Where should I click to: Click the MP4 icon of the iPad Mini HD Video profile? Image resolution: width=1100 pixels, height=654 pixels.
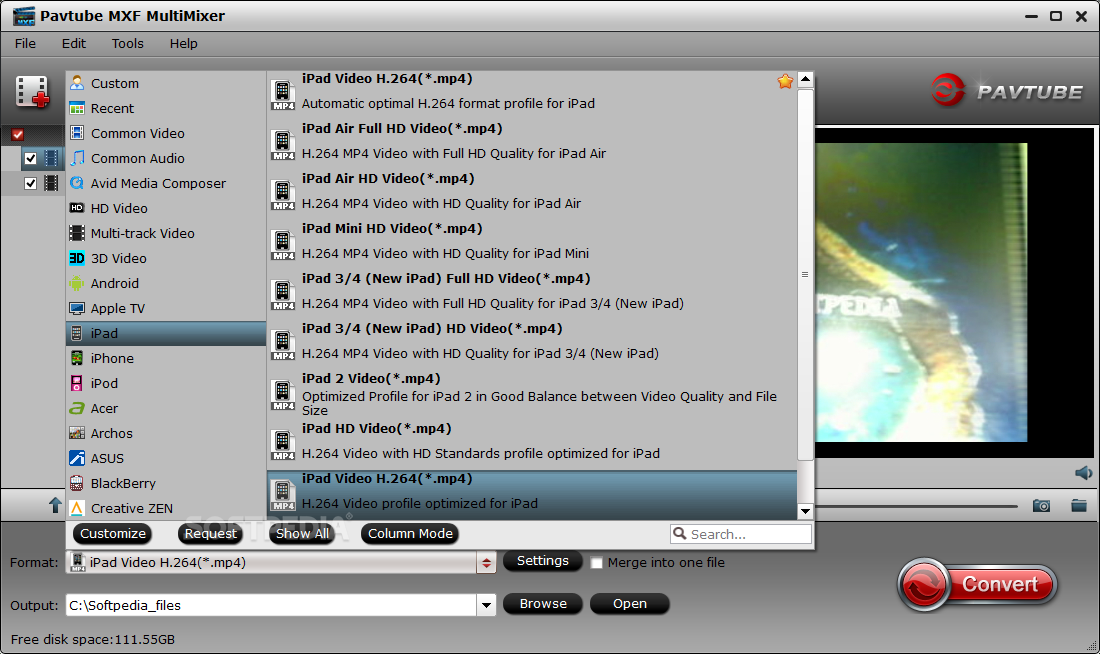tap(283, 245)
